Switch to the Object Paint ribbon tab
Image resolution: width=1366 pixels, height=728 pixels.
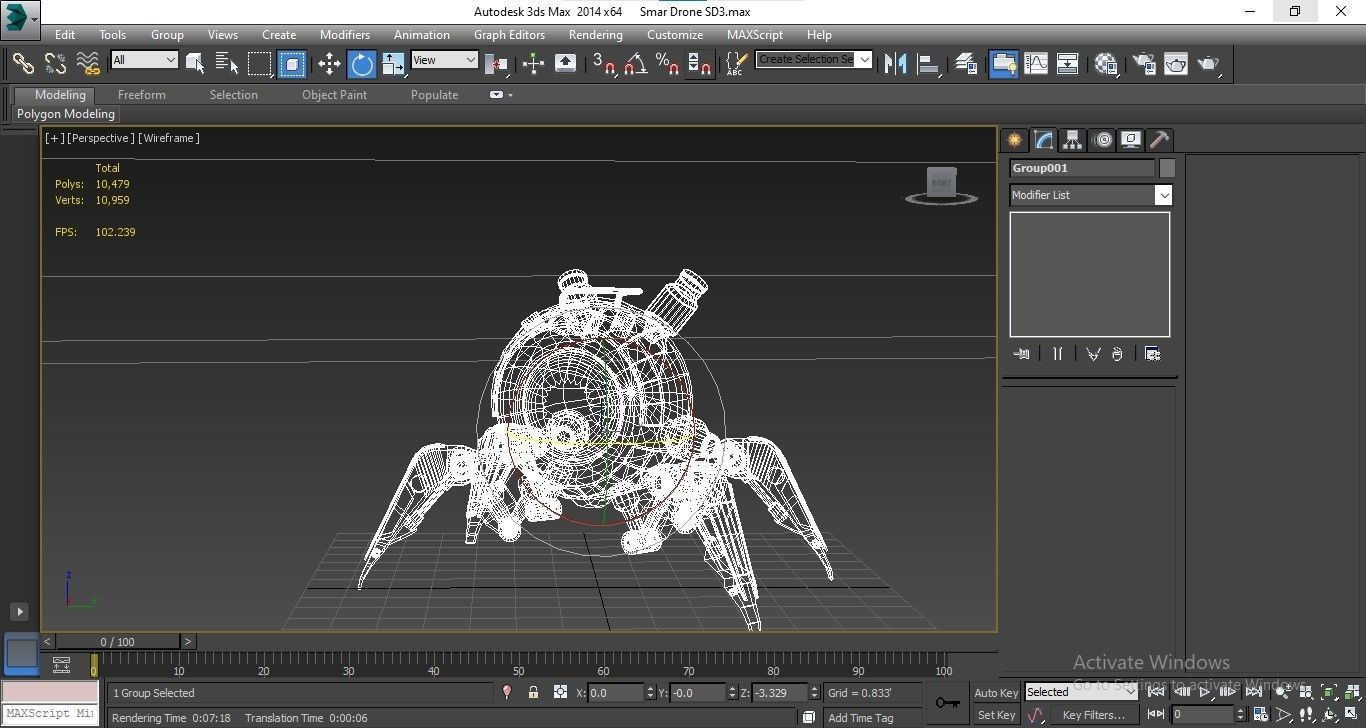335,95
